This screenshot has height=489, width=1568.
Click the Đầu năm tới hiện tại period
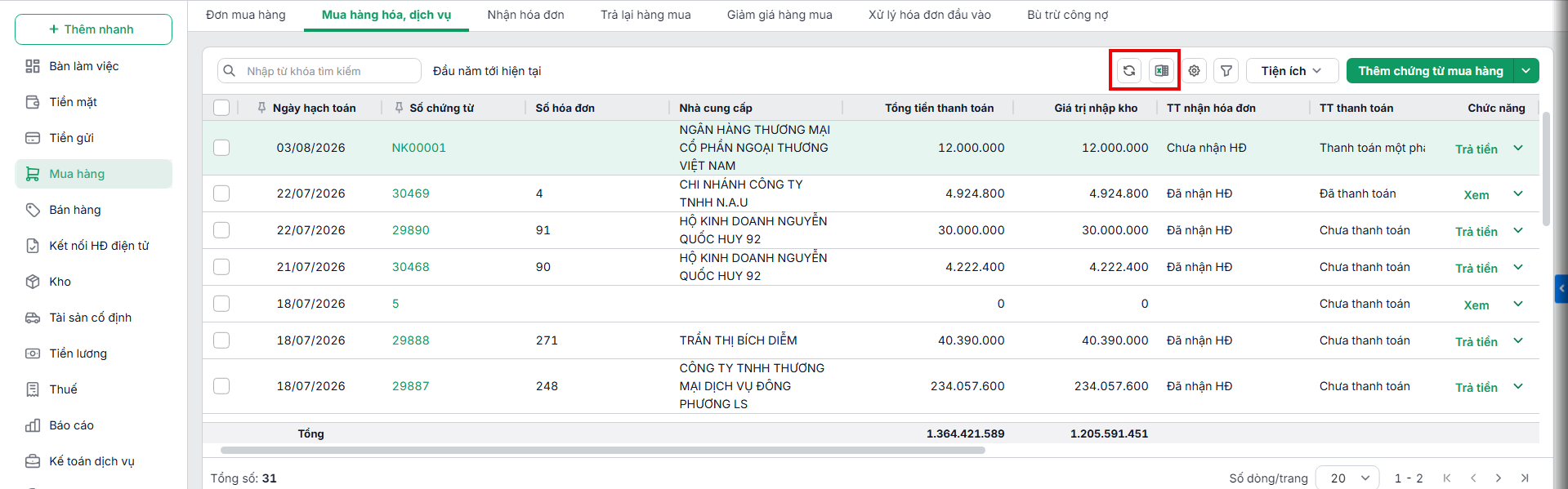[487, 71]
